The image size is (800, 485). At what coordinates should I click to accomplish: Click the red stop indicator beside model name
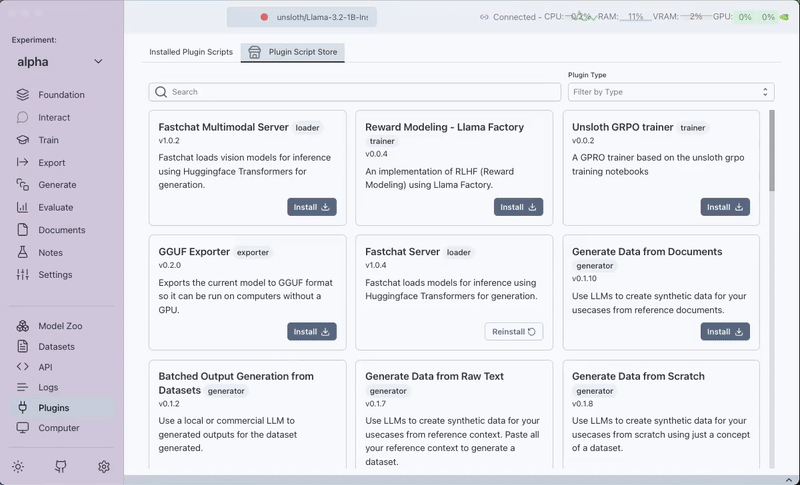264,17
